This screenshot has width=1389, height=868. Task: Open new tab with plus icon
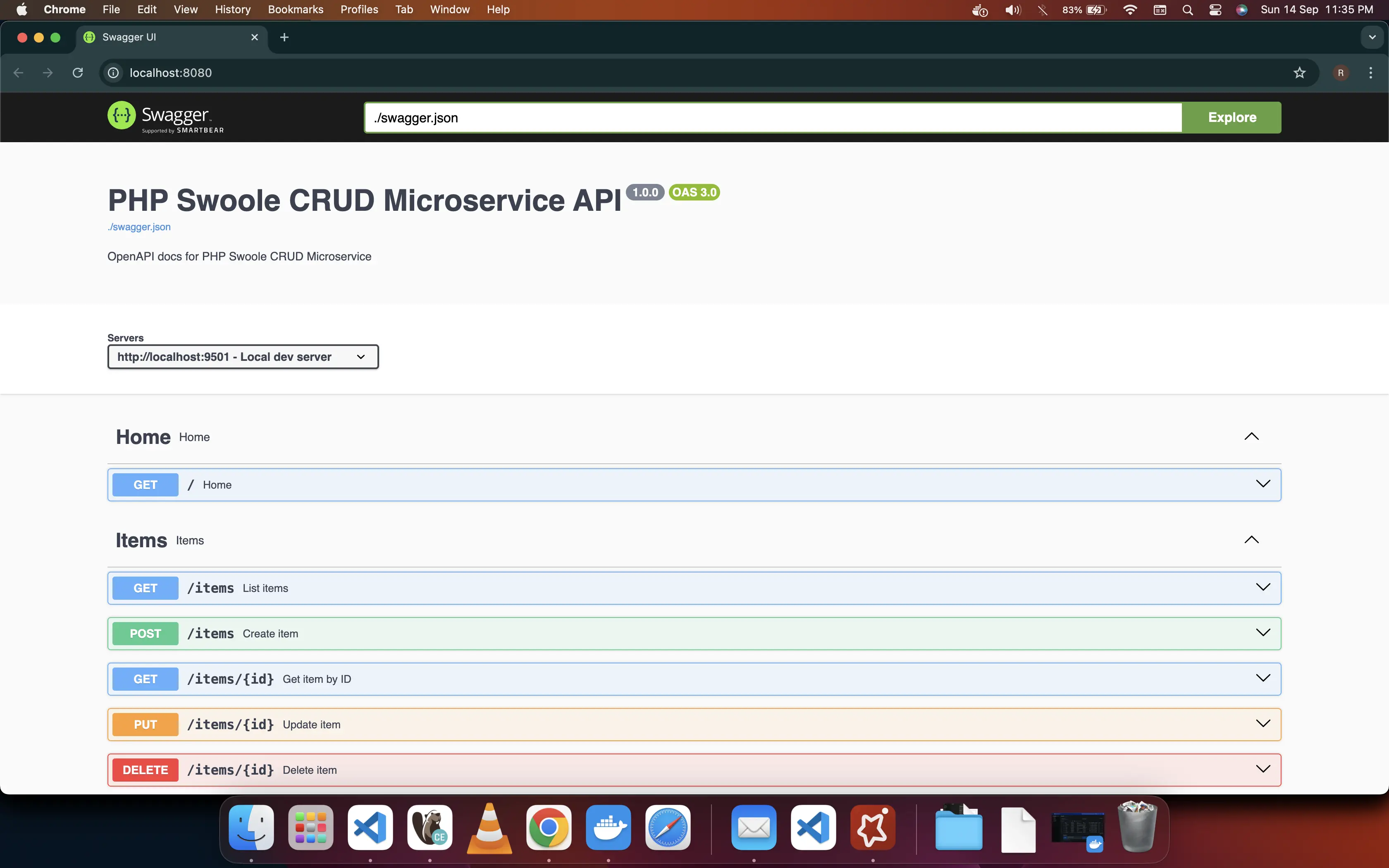click(x=284, y=37)
